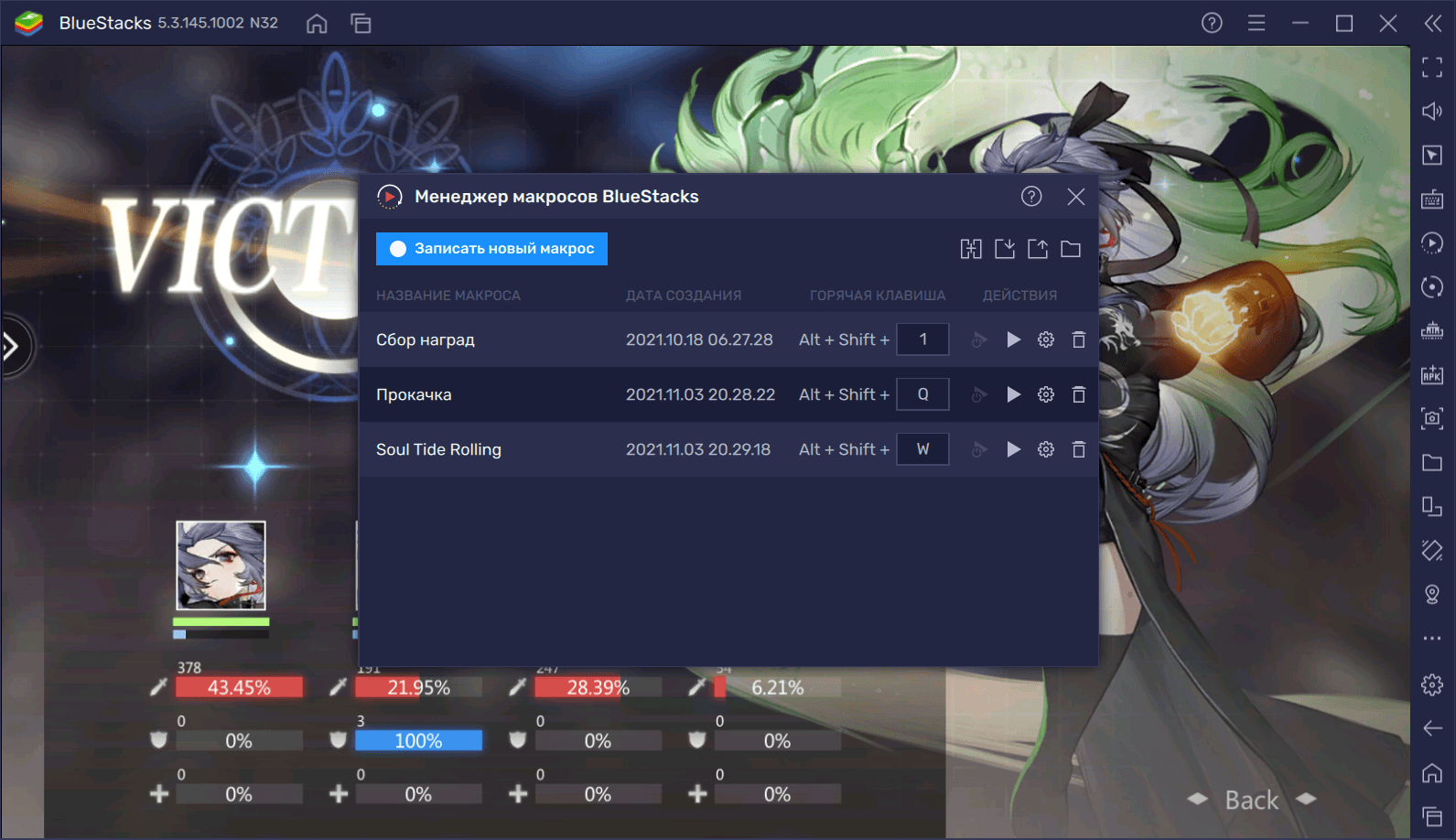Open settings for Сбор наград macro
1456x840 pixels.
[x=1046, y=339]
